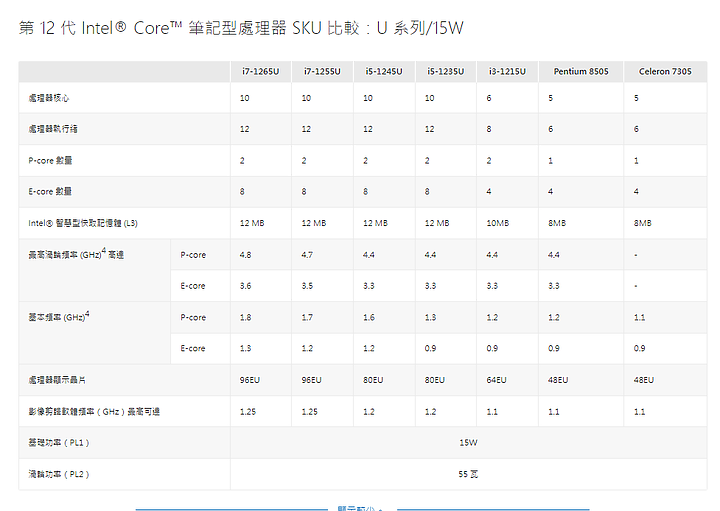The height and width of the screenshot is (511, 720).
Task: Click the 55 瓦 value in PL2 row
Action: (468, 474)
